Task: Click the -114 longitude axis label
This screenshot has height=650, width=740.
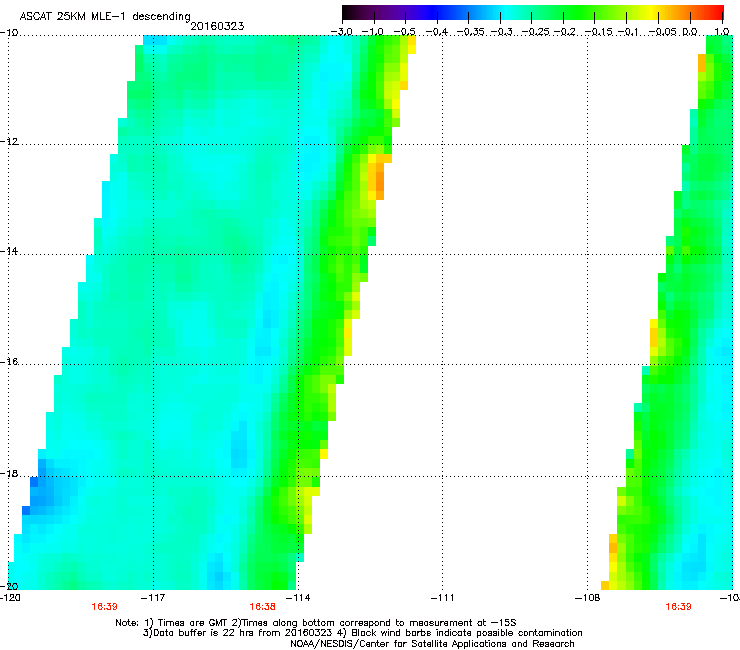Action: 298,598
